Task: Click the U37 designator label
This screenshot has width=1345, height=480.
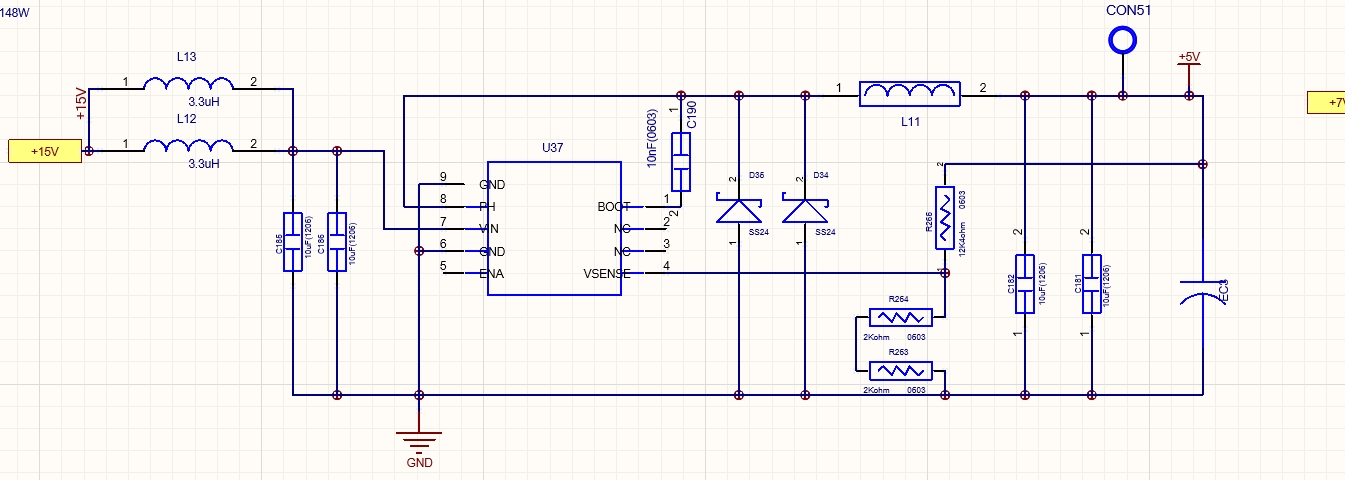Action: pos(553,148)
